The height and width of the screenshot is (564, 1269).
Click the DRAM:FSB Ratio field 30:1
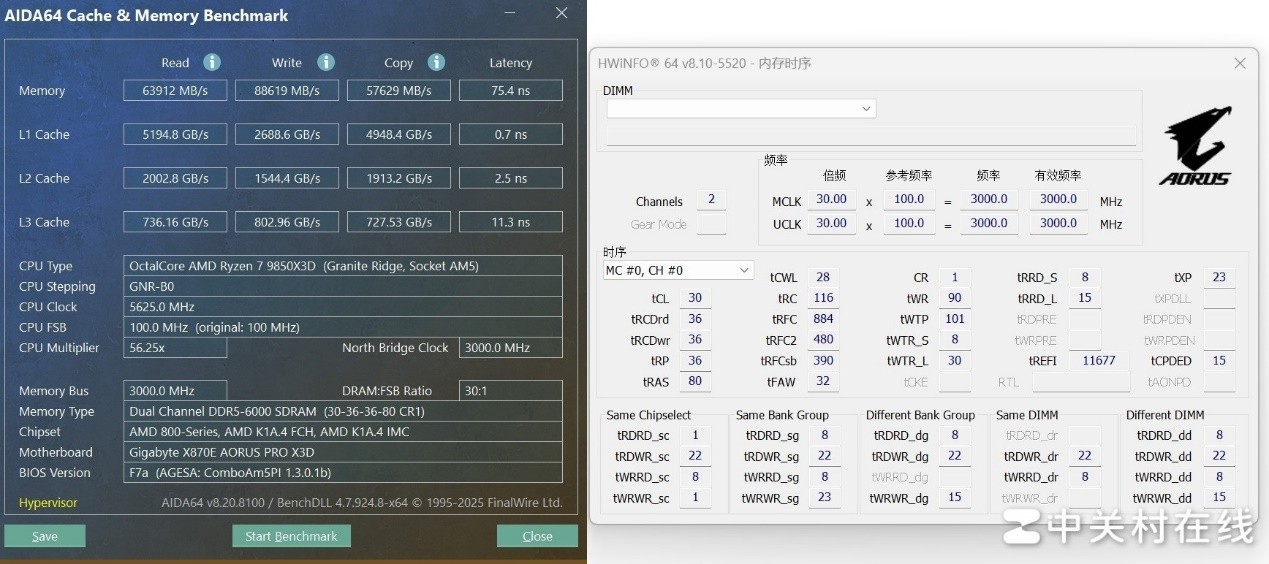click(511, 391)
